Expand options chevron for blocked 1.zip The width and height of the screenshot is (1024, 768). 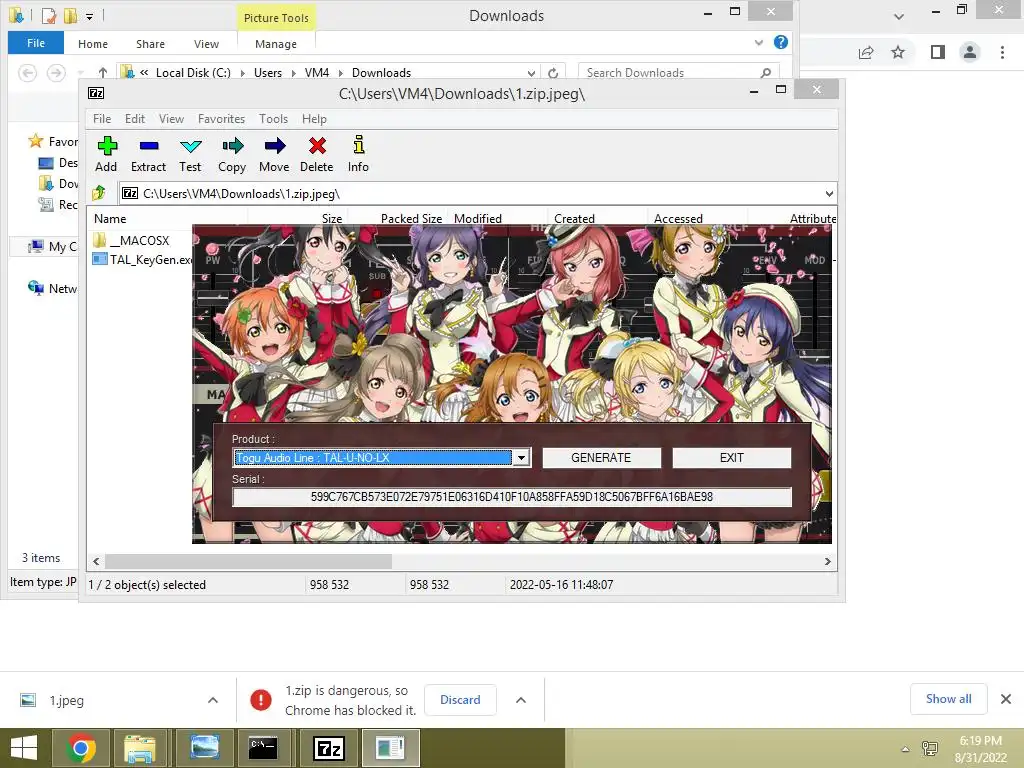[520, 700]
